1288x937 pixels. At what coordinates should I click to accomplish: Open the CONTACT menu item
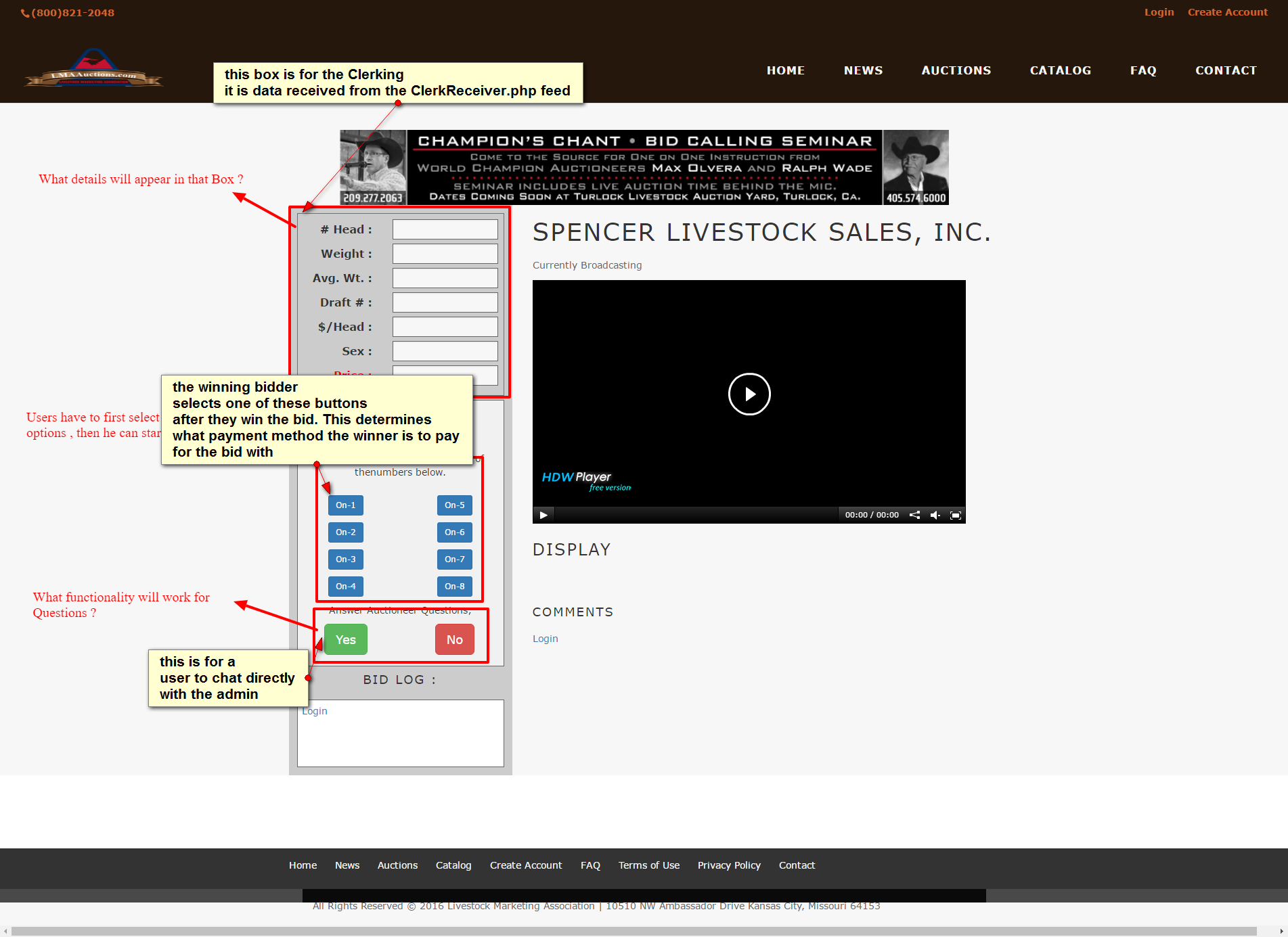pos(1226,70)
